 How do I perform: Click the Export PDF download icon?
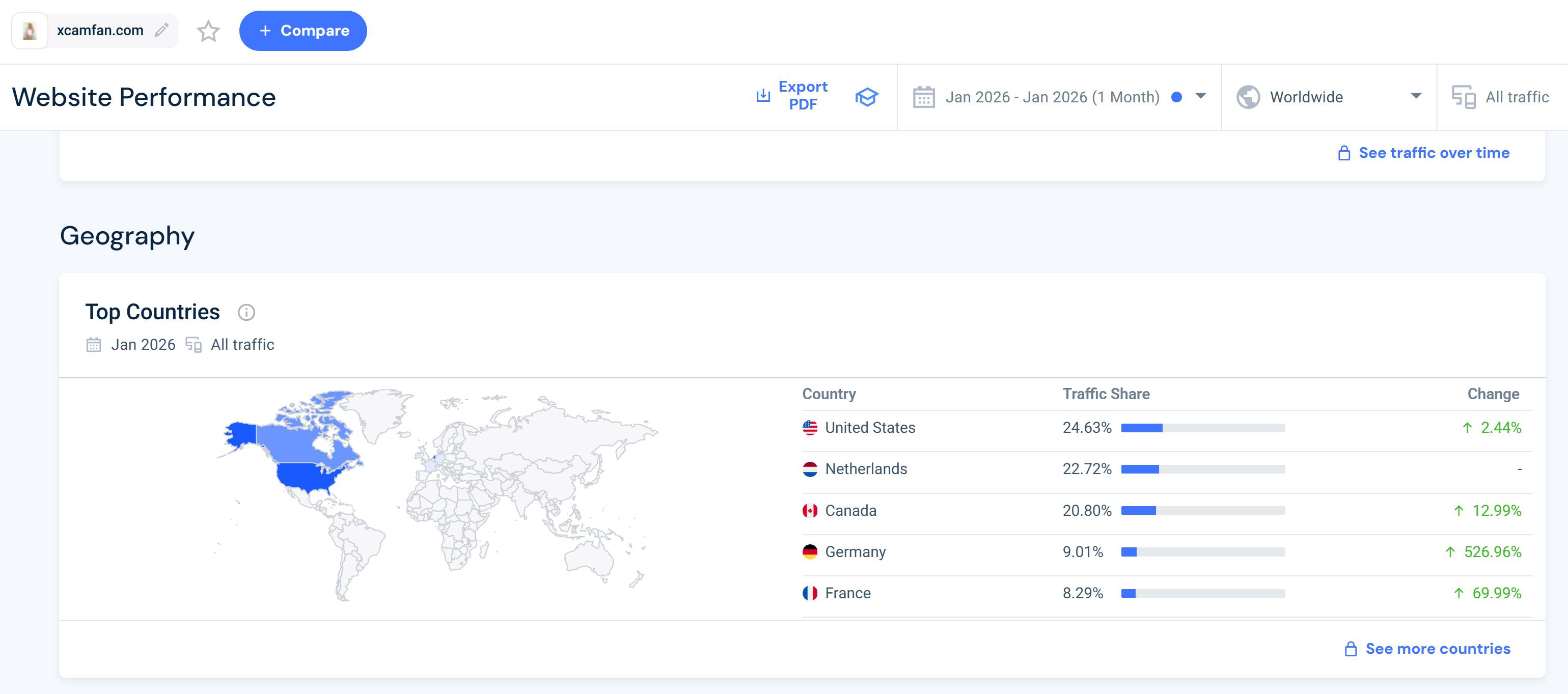coord(763,96)
